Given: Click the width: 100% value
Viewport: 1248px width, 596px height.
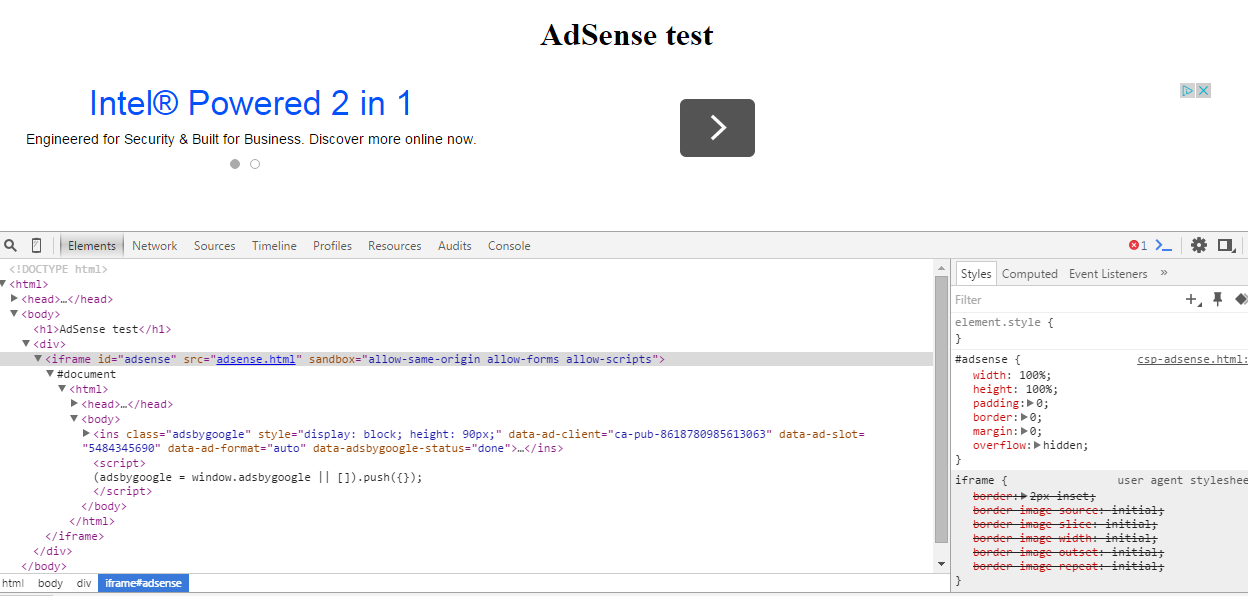Looking at the screenshot, I should 1034,375.
